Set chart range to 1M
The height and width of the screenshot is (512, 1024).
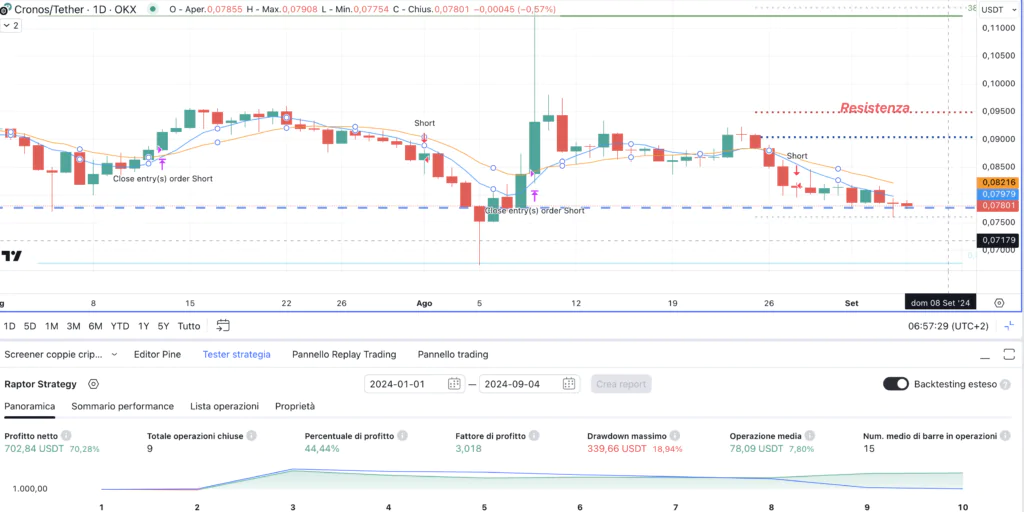tap(52, 326)
